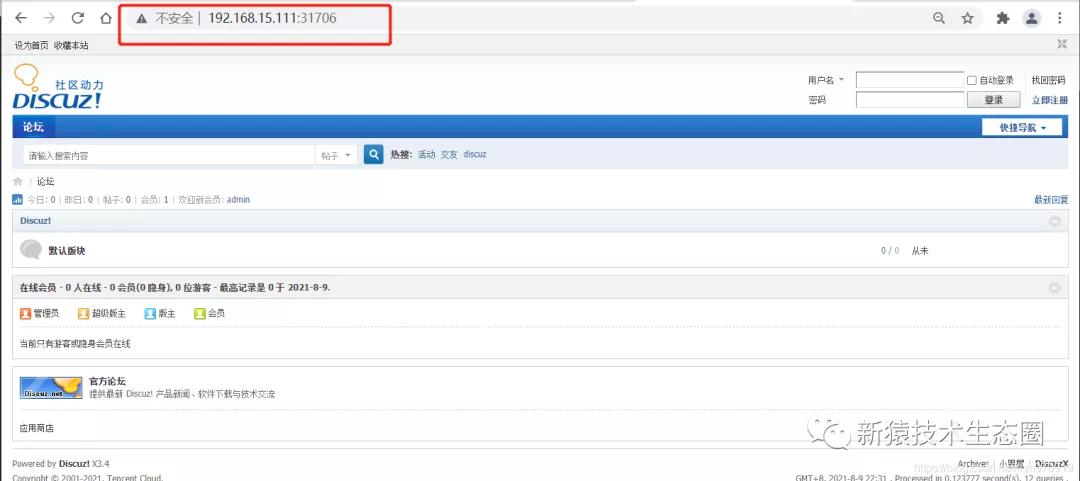1080x481 pixels.
Task: Open the Chrome three-dot menu
Action: (1059, 19)
